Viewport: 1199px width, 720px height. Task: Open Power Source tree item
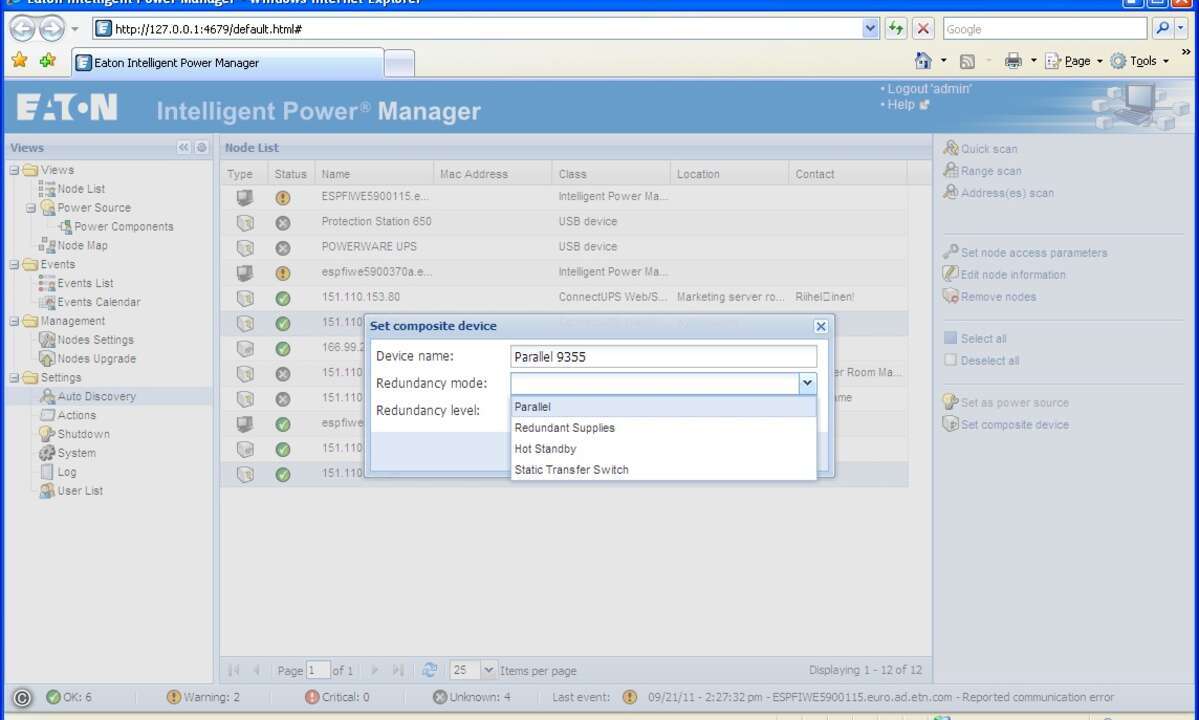click(x=94, y=208)
